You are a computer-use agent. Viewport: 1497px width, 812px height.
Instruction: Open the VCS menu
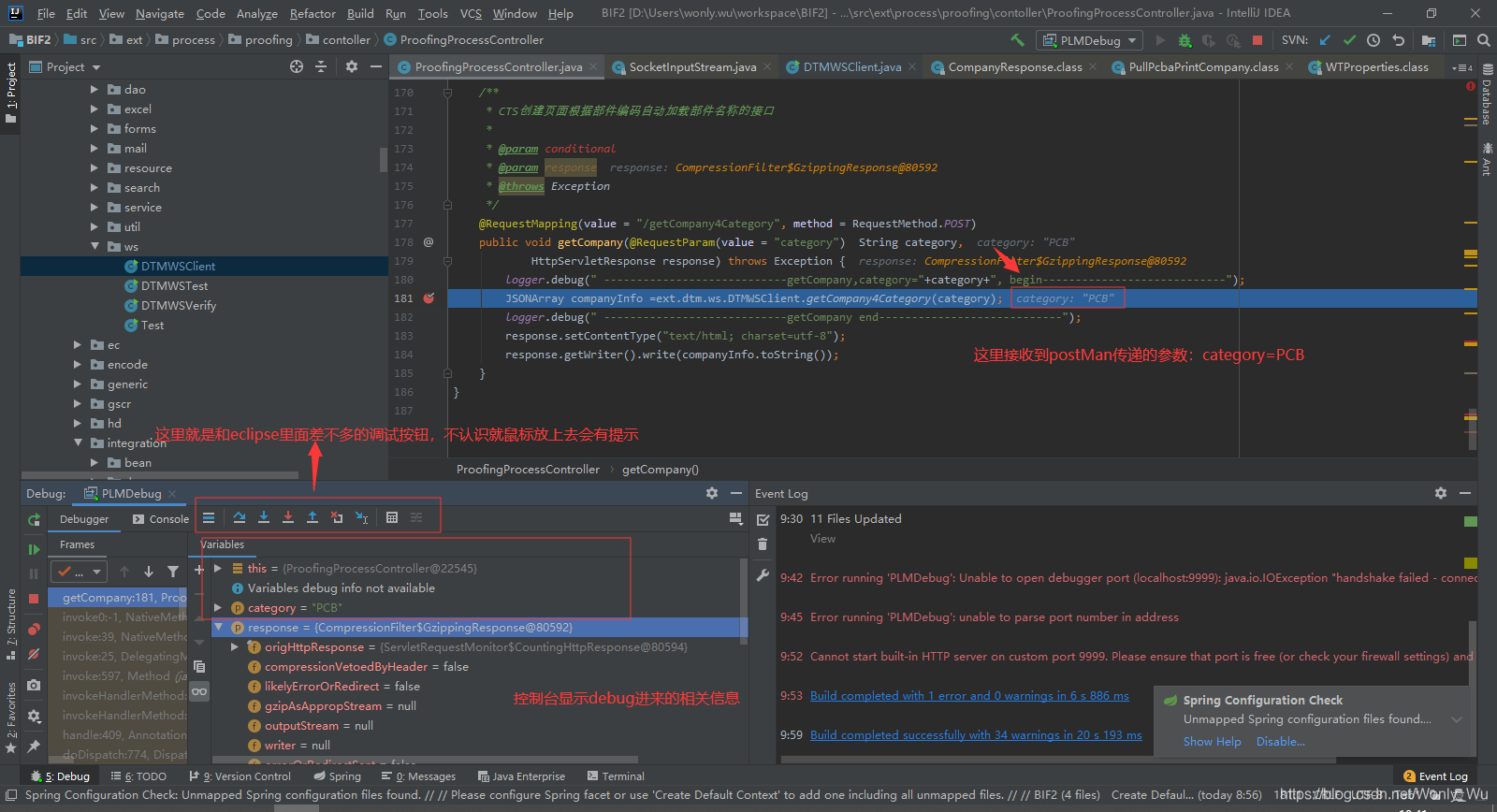(471, 13)
